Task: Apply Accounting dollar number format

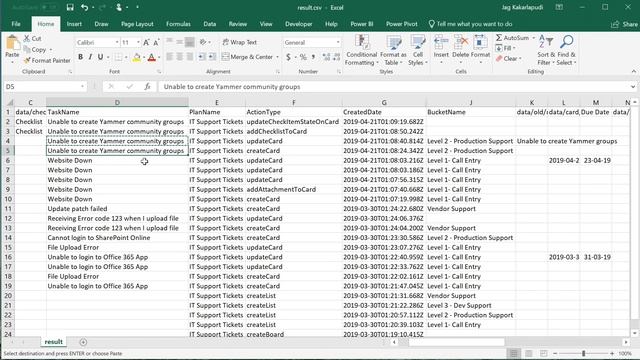Action: click(288, 57)
